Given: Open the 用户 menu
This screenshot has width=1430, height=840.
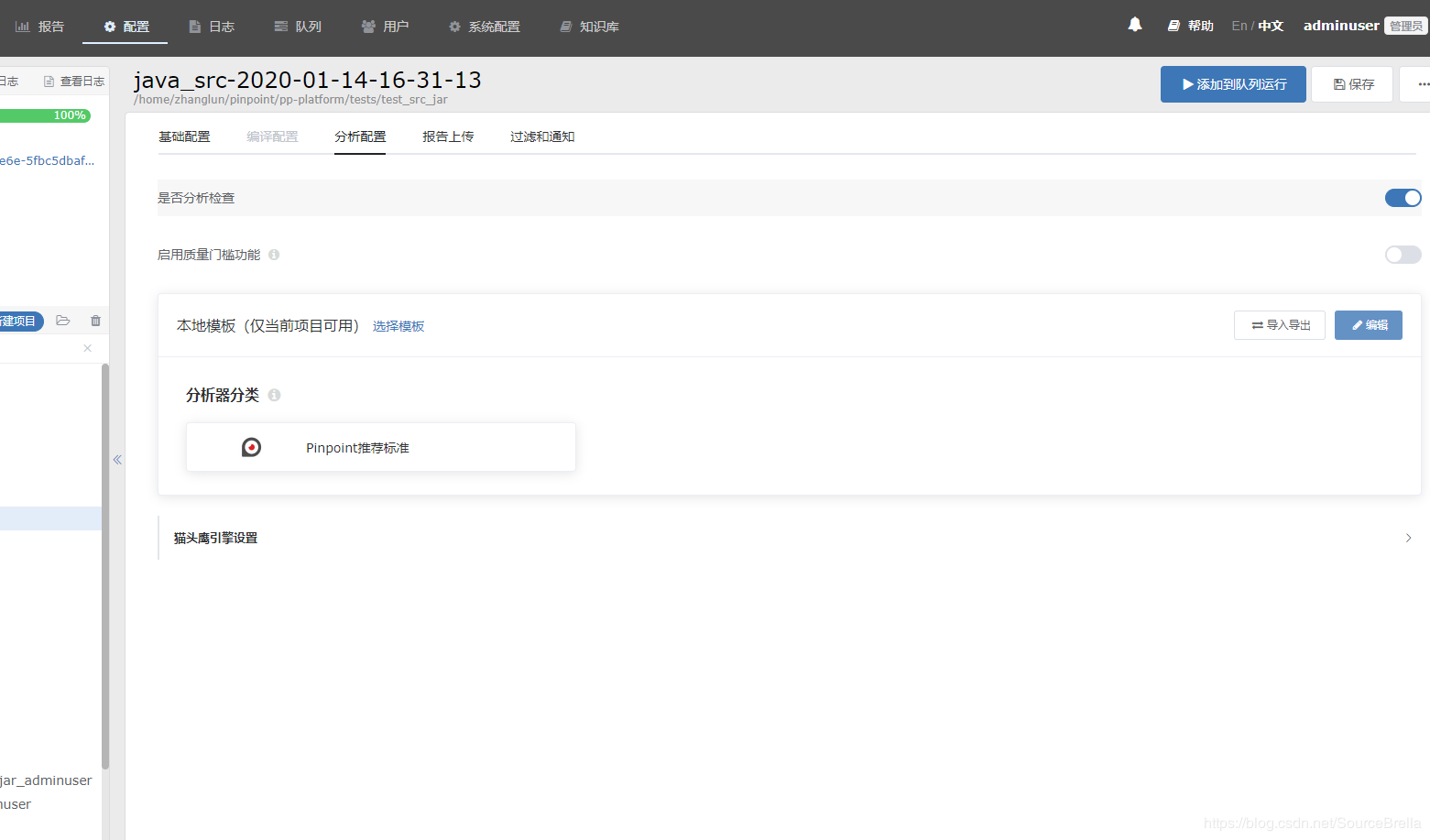Looking at the screenshot, I should point(385,27).
